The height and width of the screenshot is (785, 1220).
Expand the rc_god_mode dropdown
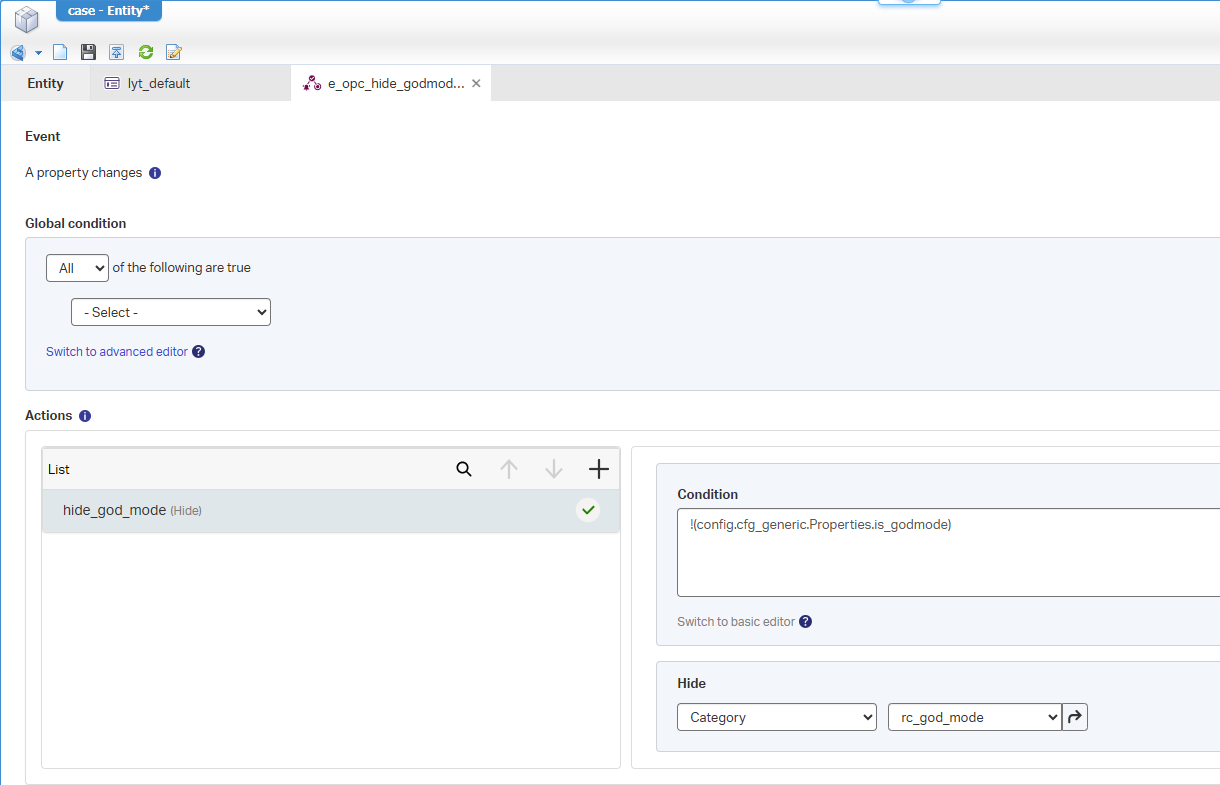(x=974, y=717)
